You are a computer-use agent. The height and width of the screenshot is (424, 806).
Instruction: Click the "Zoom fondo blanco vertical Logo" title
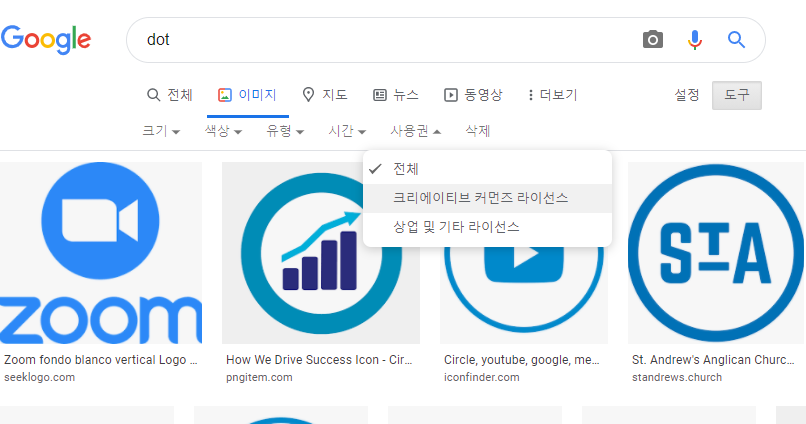101,360
